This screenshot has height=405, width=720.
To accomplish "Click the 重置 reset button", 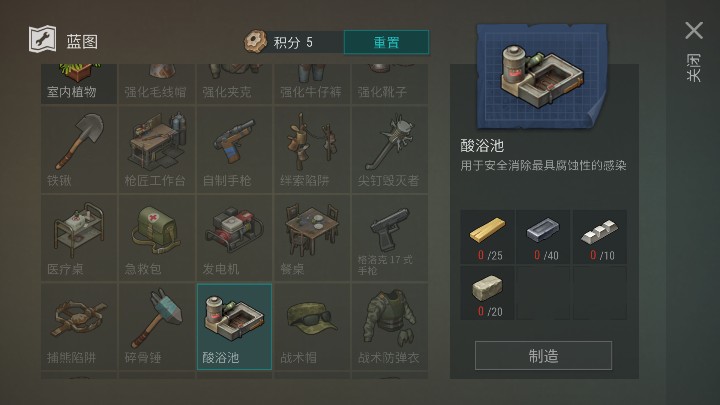I will coord(386,42).
